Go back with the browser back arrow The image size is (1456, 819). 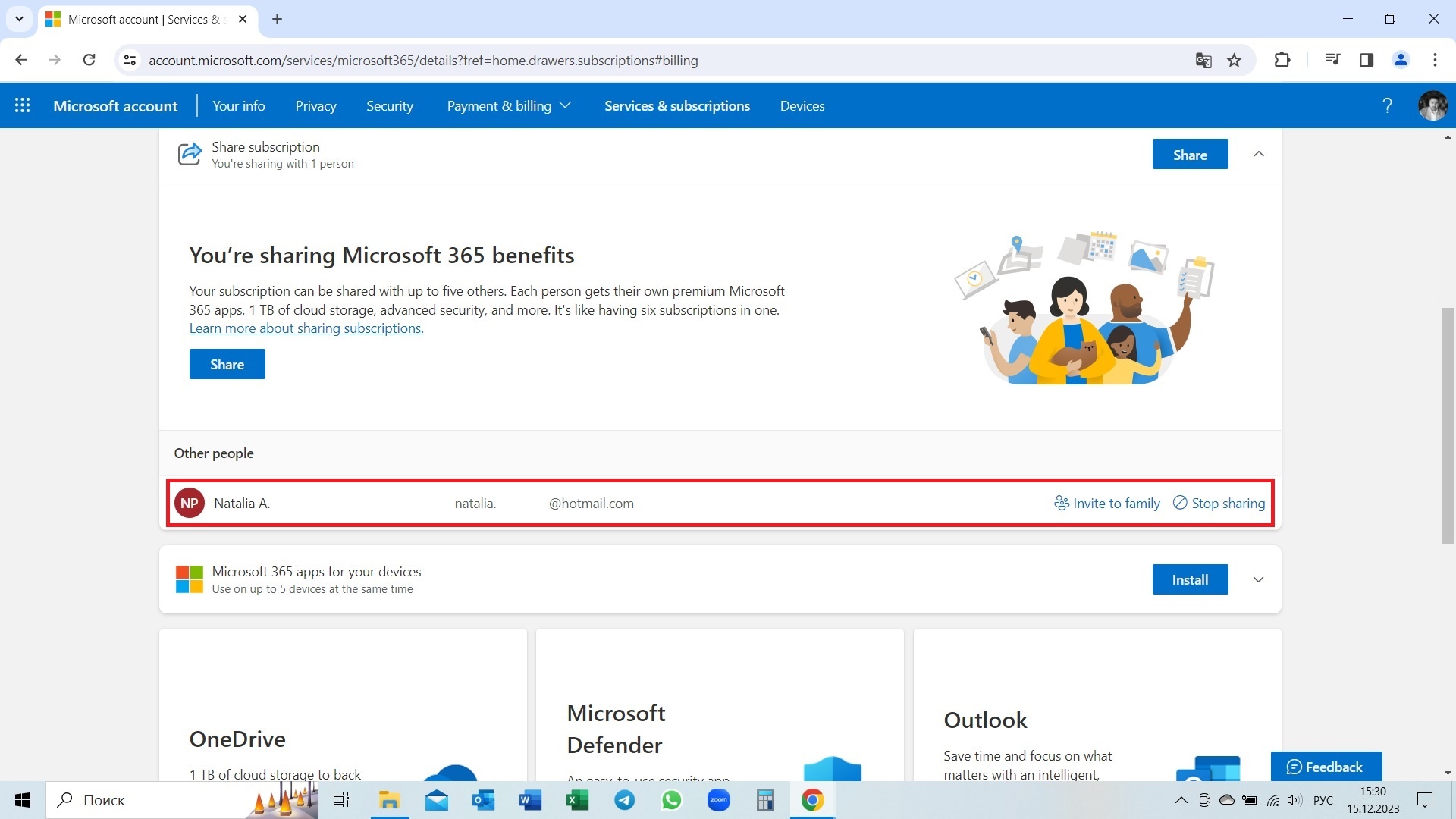tap(21, 60)
